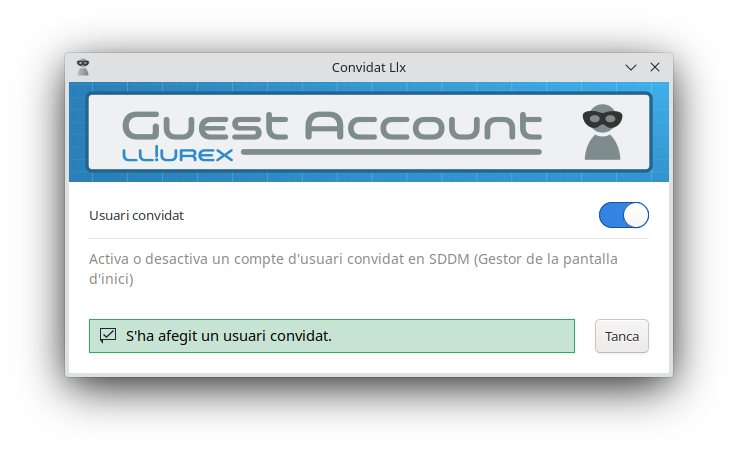Screen dimensions: 738x454
Task: Click the Usuari convidat label
Action: point(136,215)
